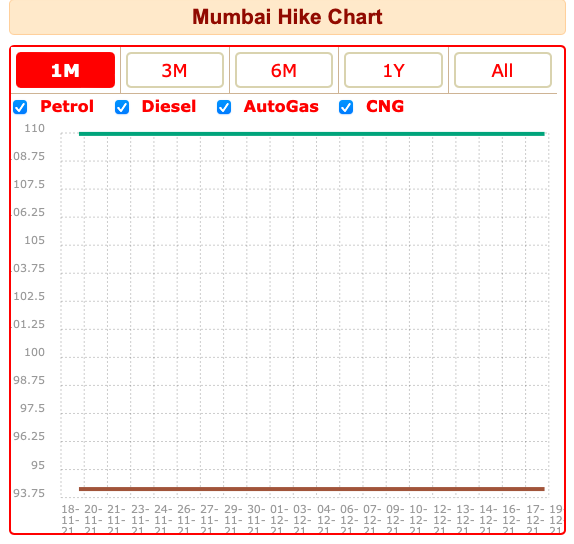574x544 pixels.
Task: Click the 93.75 y-axis label
Action: point(29,493)
